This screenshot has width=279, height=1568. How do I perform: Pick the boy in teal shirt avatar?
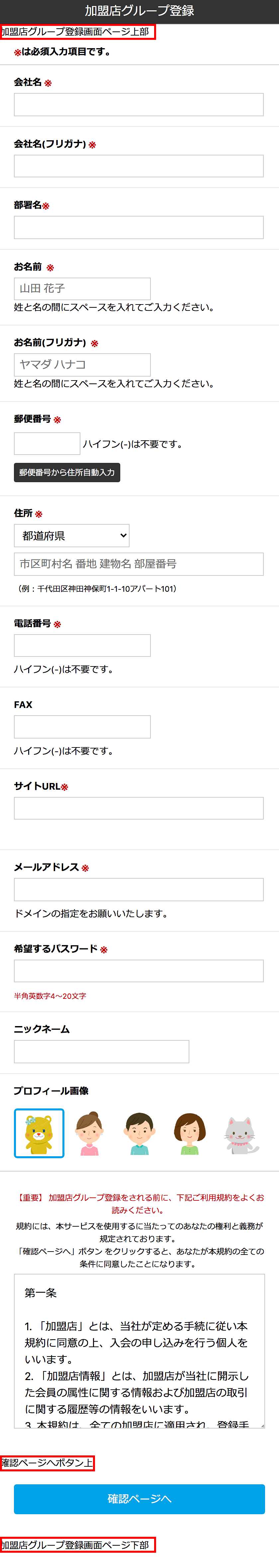coord(139,1133)
